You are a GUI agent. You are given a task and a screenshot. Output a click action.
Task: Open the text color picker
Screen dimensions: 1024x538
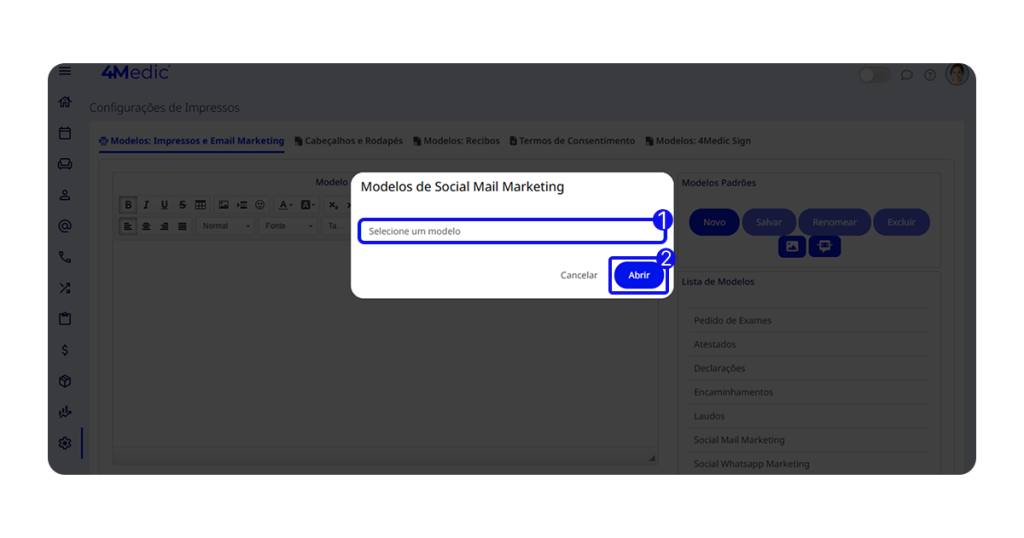click(285, 205)
